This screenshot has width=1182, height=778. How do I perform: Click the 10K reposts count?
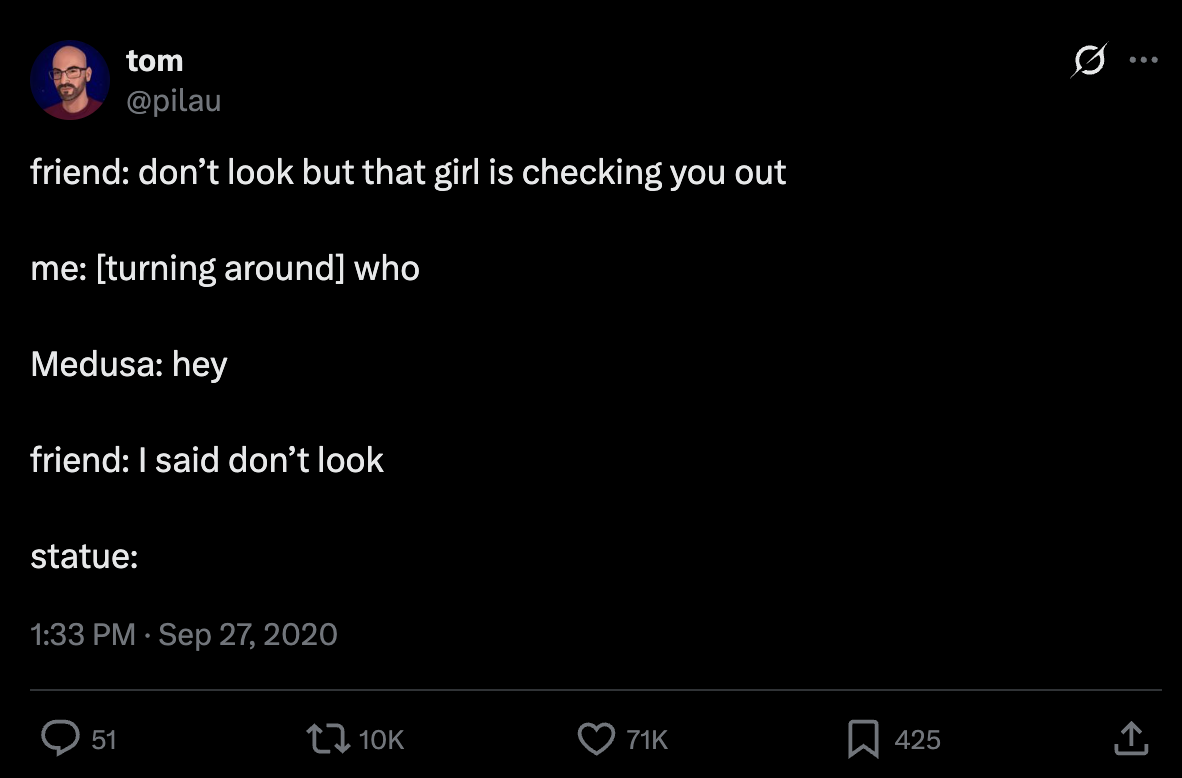[x=380, y=740]
